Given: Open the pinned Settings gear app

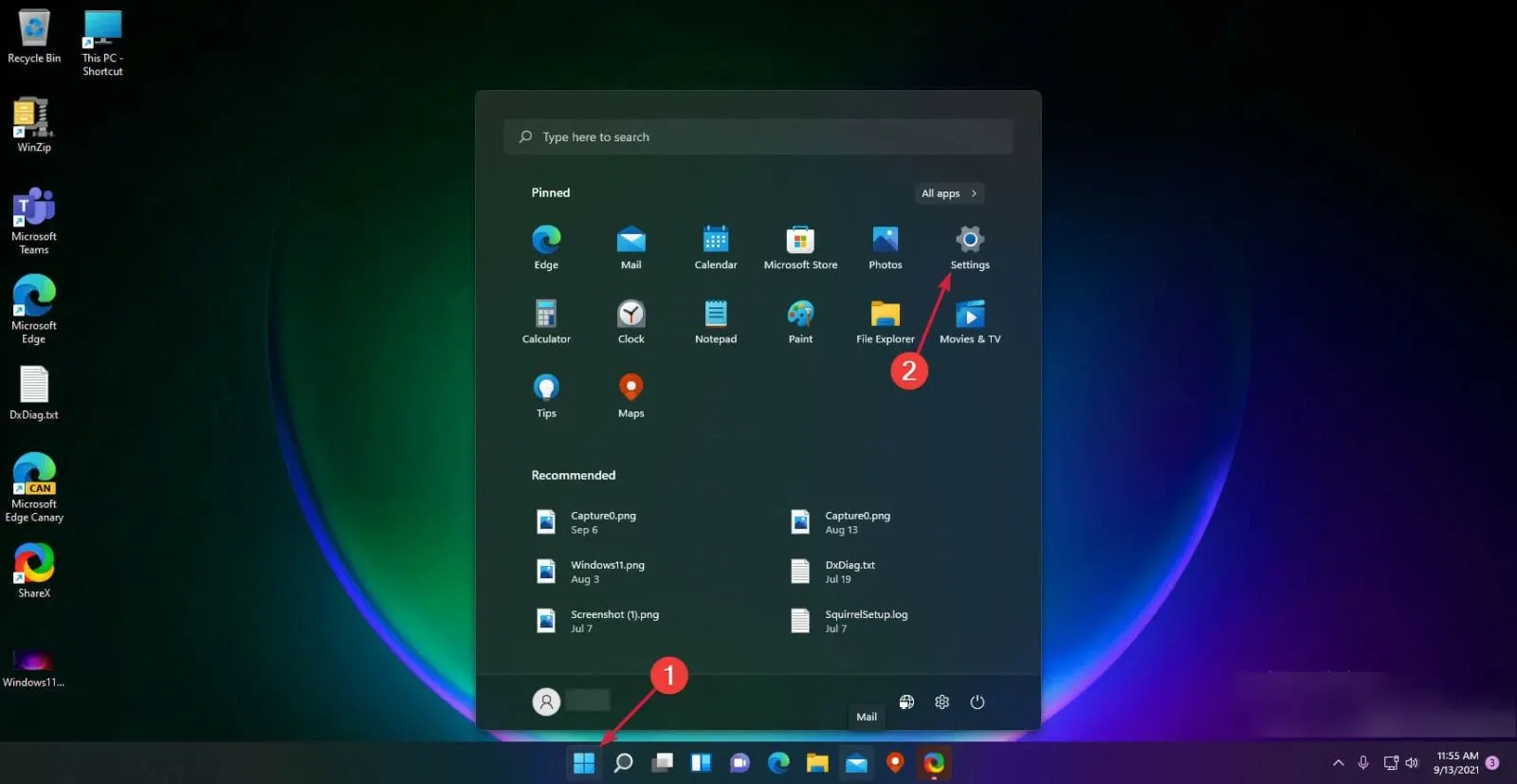Looking at the screenshot, I should (x=970, y=247).
